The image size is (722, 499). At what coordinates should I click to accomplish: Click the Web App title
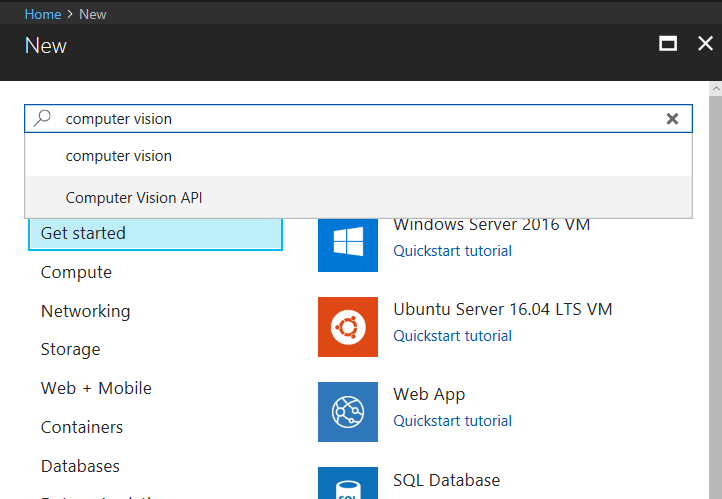(x=429, y=395)
